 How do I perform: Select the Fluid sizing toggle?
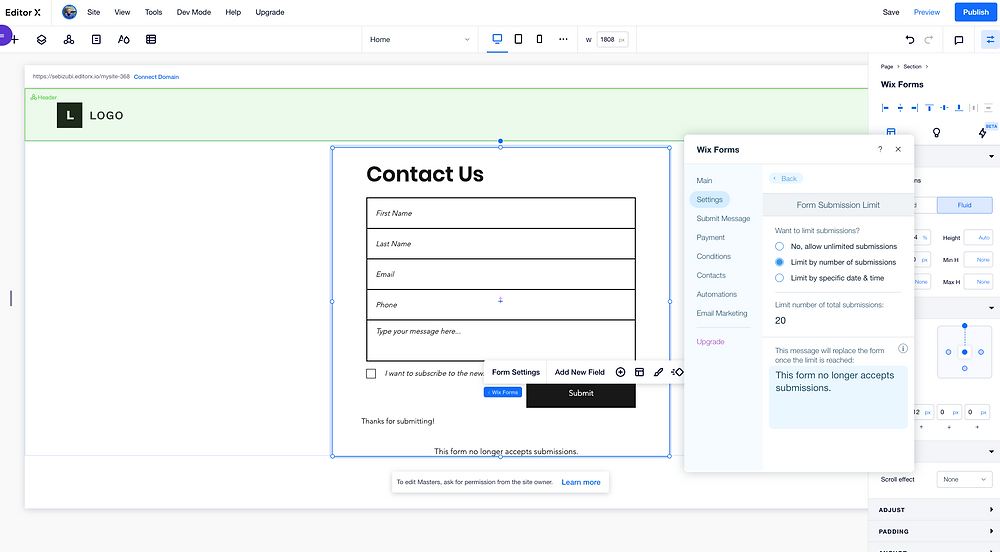click(964, 205)
